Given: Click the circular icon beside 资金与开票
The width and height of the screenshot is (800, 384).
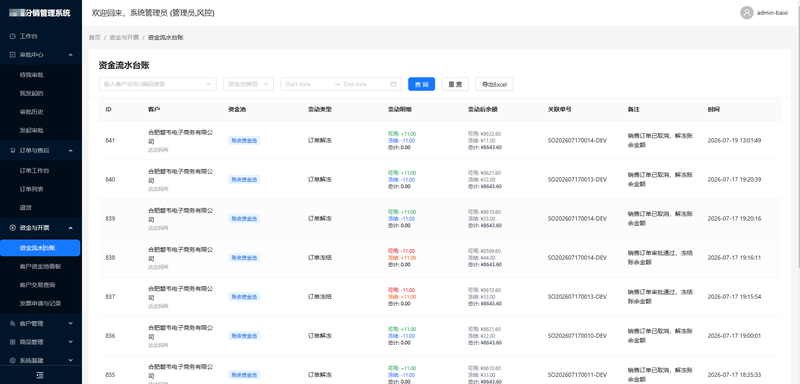Looking at the screenshot, I should point(13,228).
